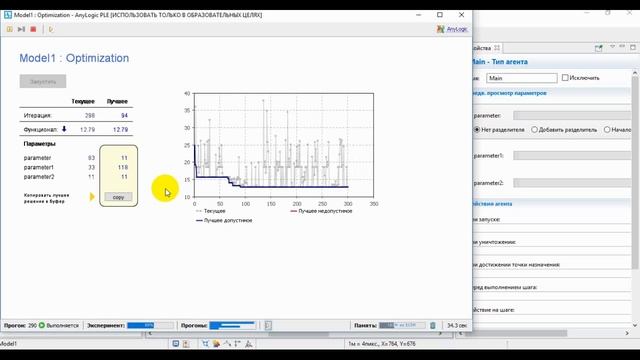The image size is (640, 360).
Task: Select current iteration value 298
Action: coord(90,116)
